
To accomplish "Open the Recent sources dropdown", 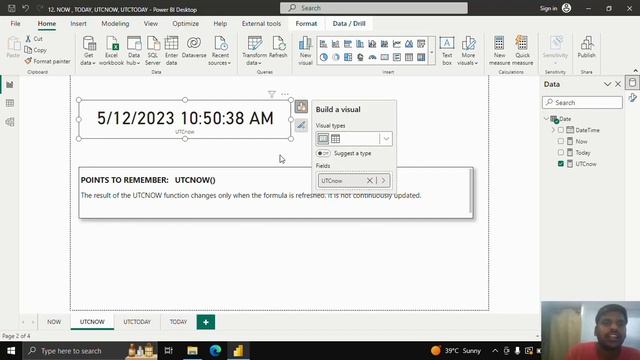I will 220,59.
